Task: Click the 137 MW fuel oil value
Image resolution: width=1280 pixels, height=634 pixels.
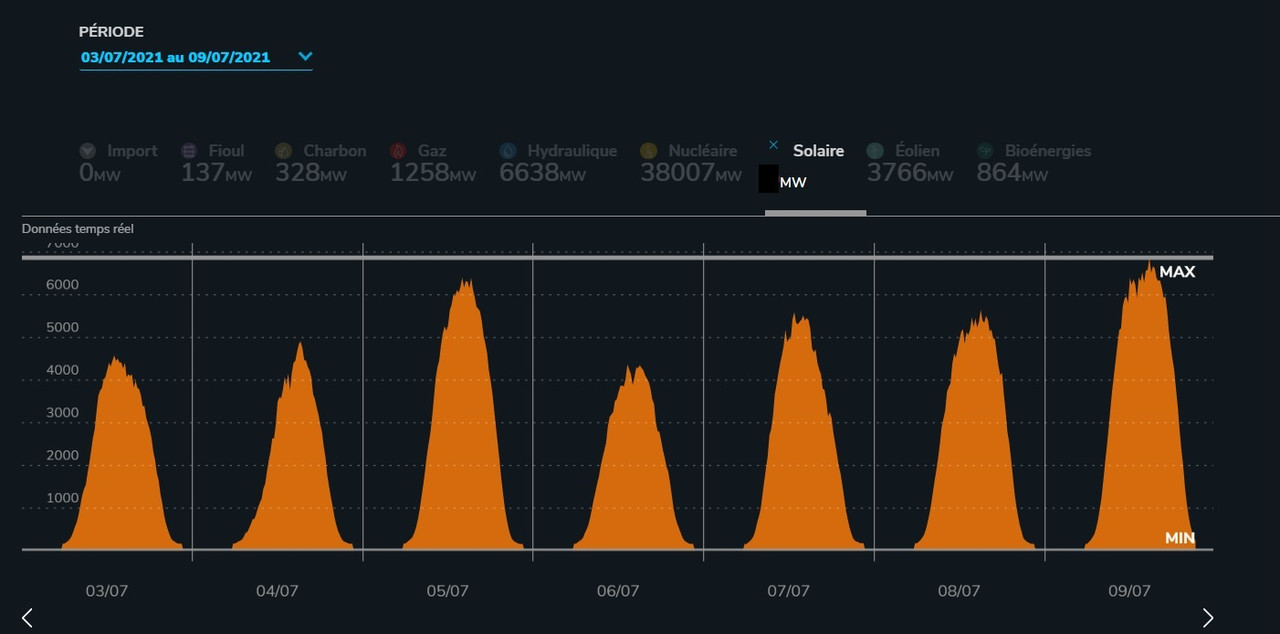Action: [x=216, y=173]
